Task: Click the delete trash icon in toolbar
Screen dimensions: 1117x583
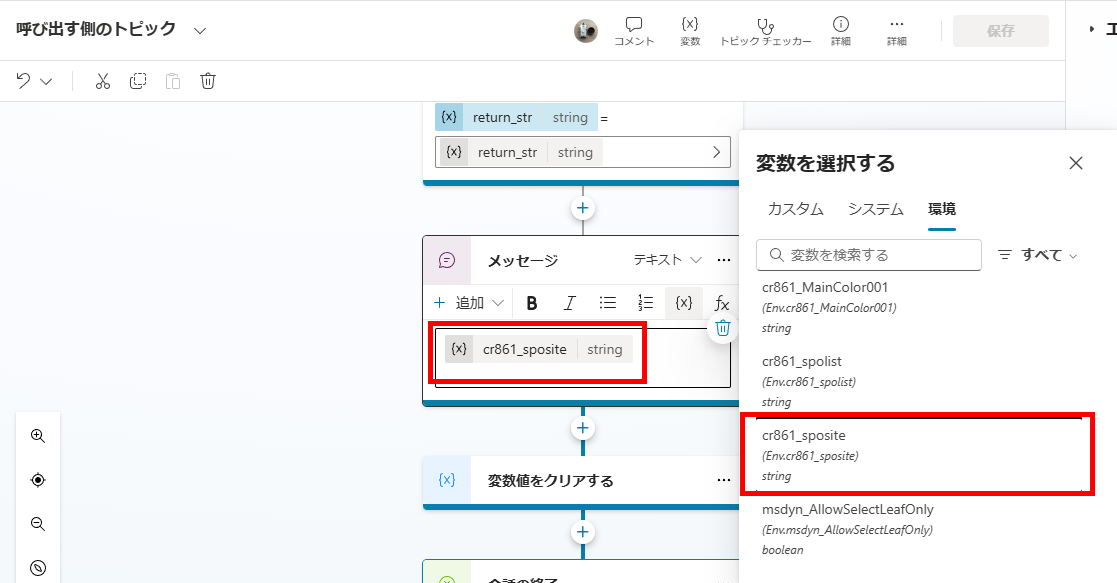Action: tap(208, 81)
